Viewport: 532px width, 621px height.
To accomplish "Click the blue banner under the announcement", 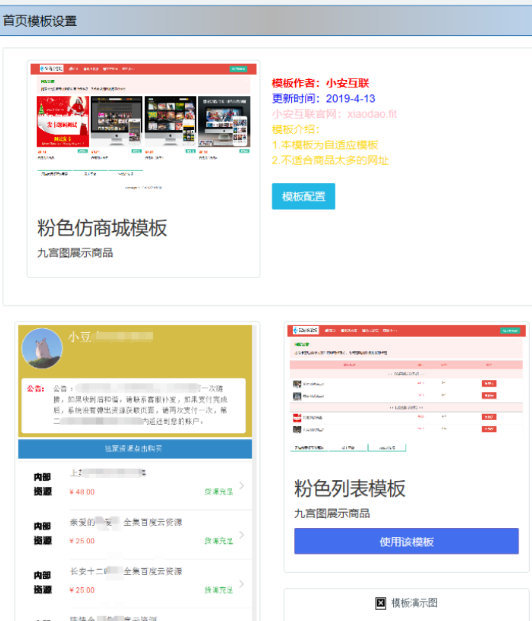I will [135, 449].
